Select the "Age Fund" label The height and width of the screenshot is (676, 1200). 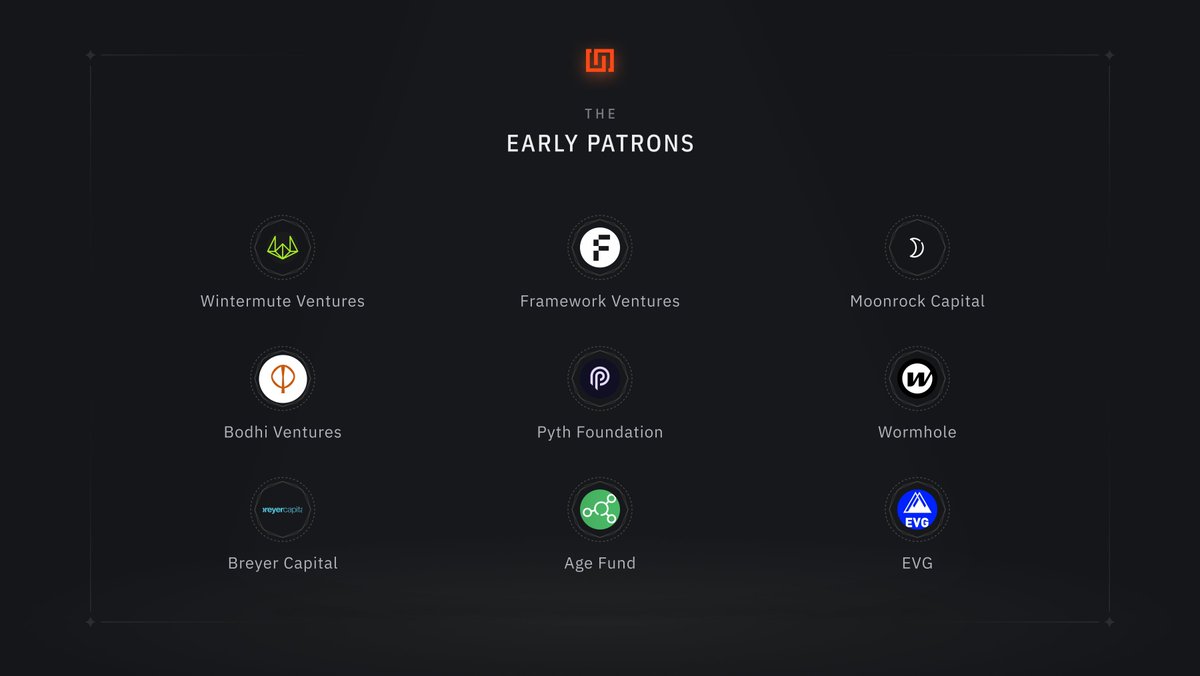600,563
